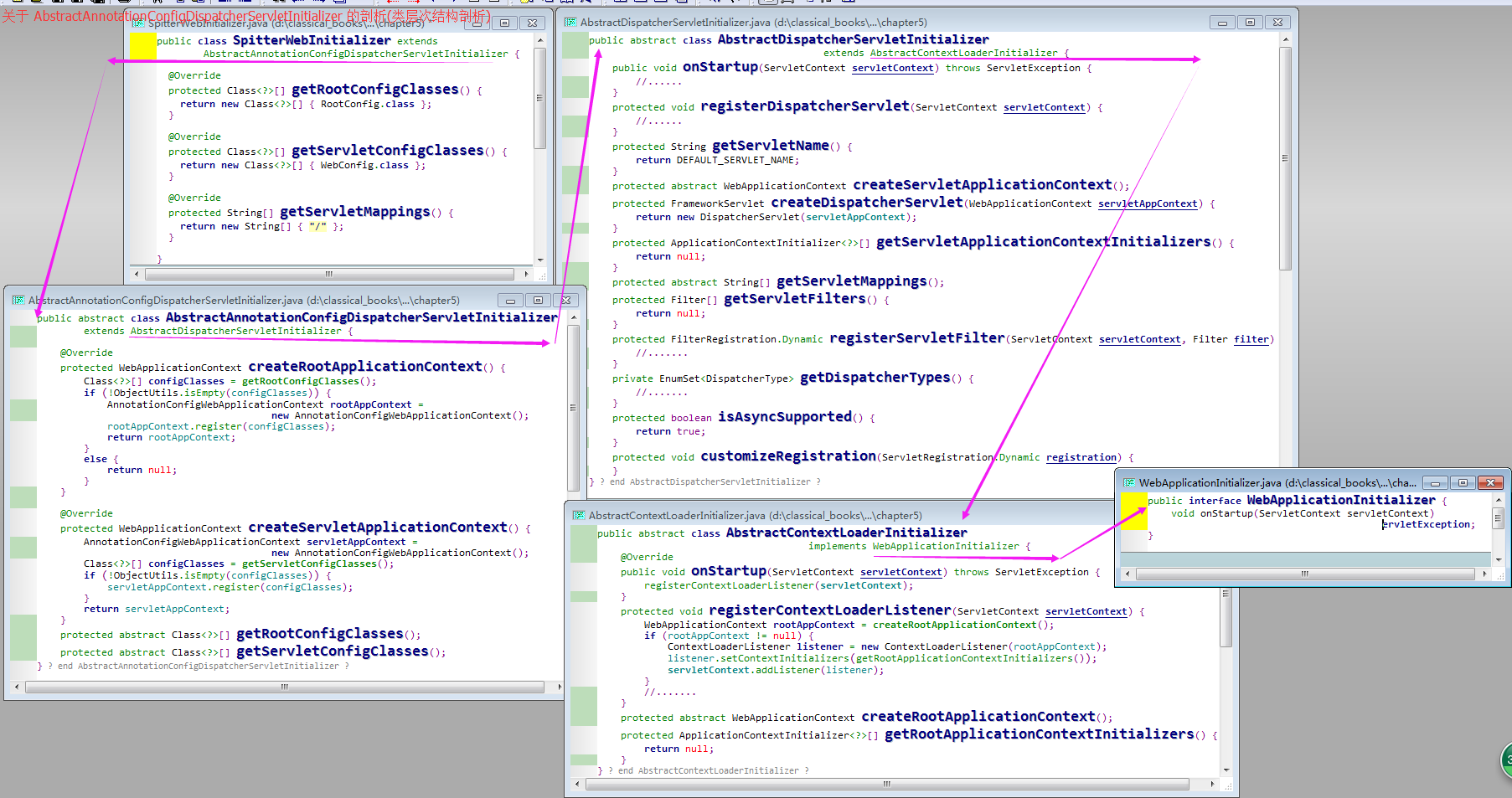This screenshot has height=798, width=1512.
Task: Click up arrow in AbstractAnnotationConfigDispatcherServletInitializer vertical scrollbar
Action: [x=574, y=317]
